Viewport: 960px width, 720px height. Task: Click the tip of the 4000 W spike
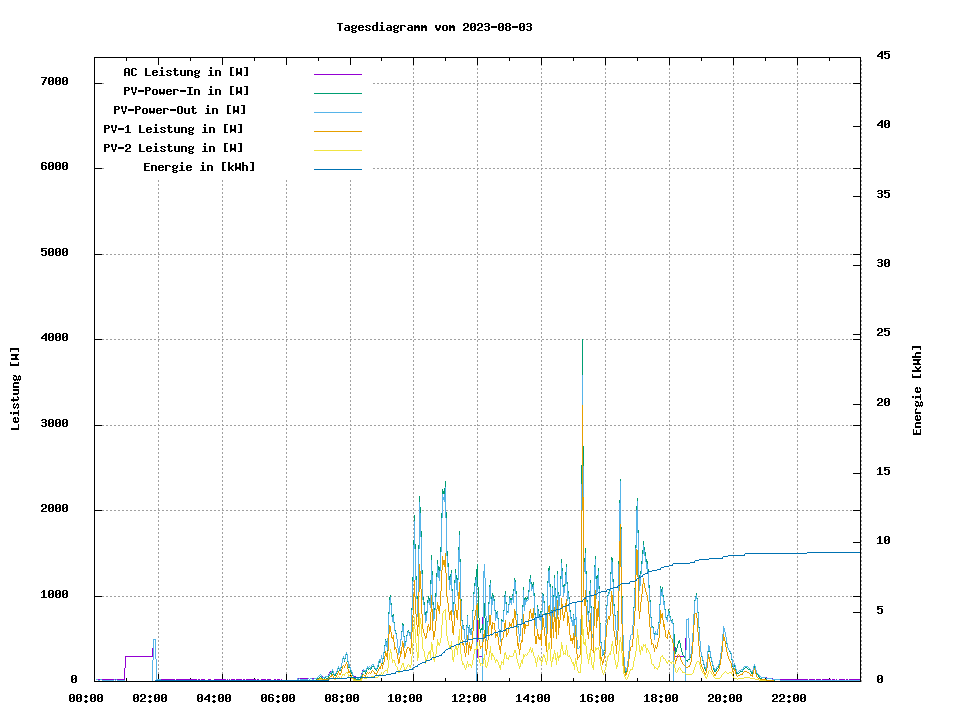[582, 341]
